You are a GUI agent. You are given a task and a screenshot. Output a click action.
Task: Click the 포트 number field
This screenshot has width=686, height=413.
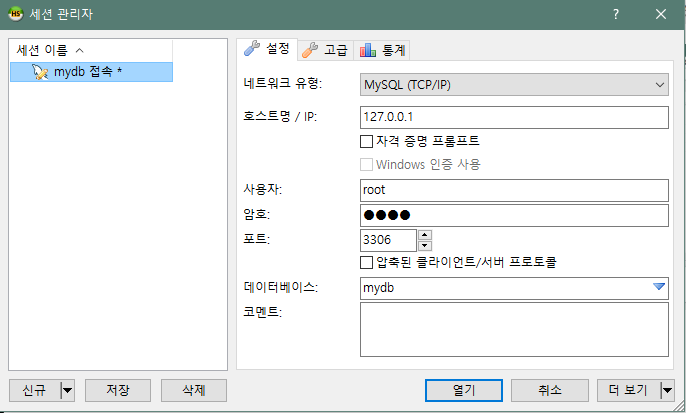coord(388,240)
